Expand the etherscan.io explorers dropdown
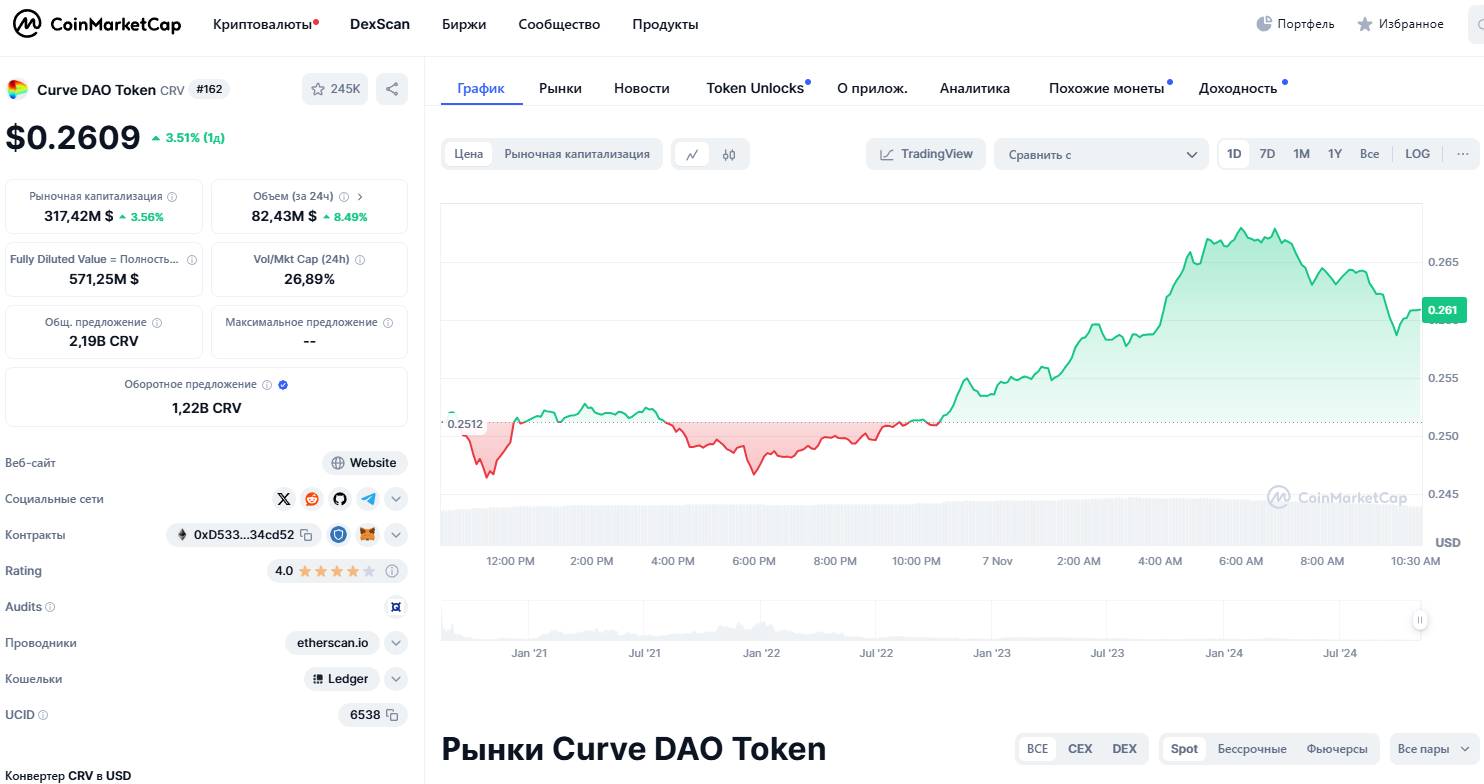The image size is (1484, 784). tap(395, 643)
